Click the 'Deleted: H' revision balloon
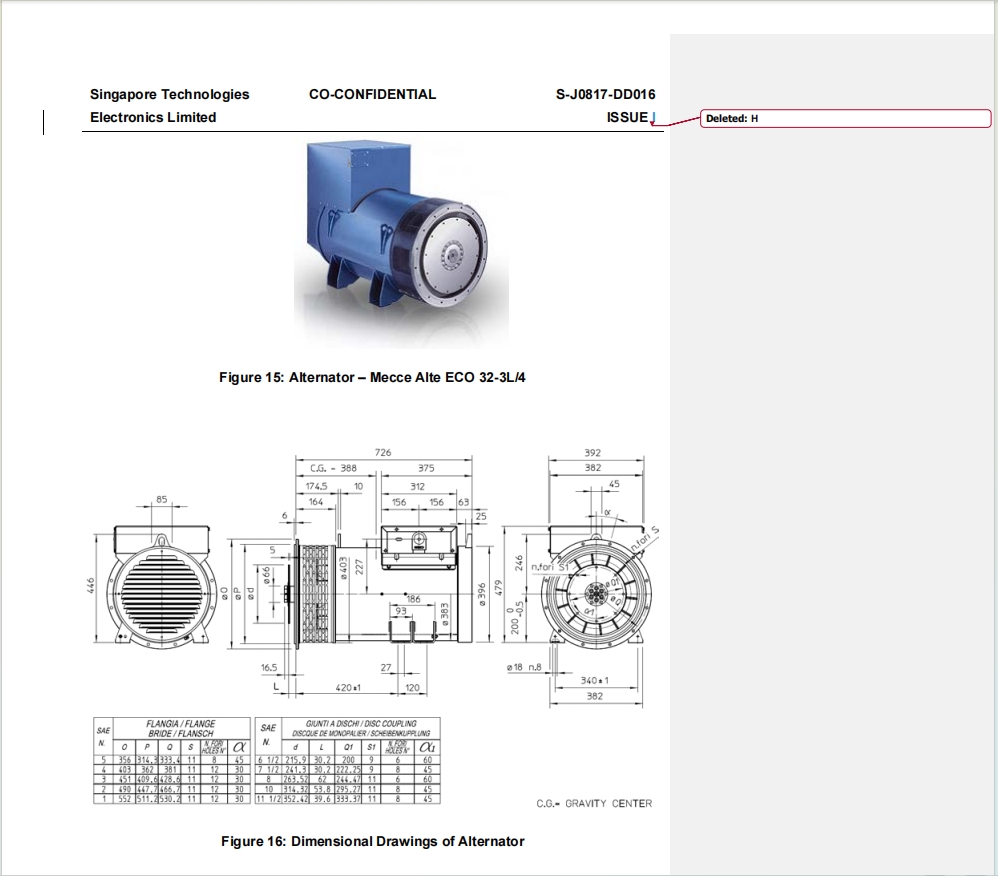The image size is (998, 876). pyautogui.click(x=845, y=118)
